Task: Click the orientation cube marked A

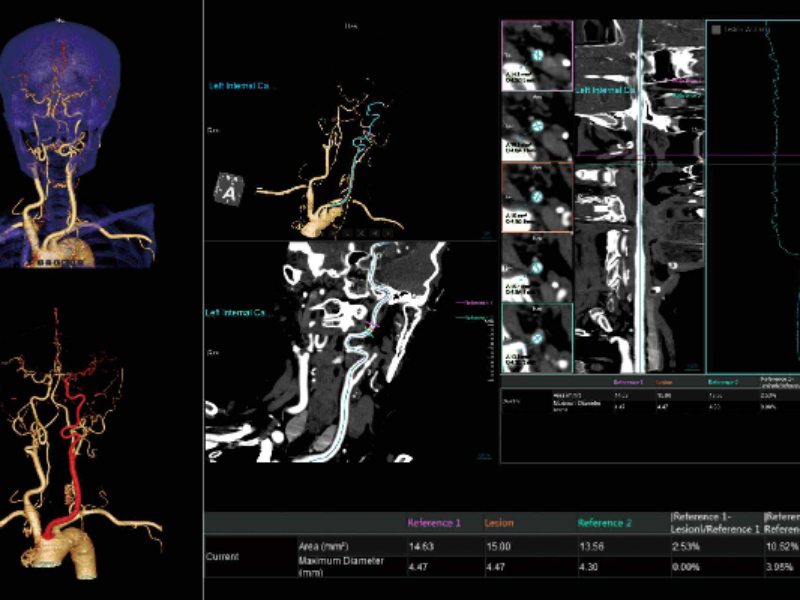Action: click(231, 188)
